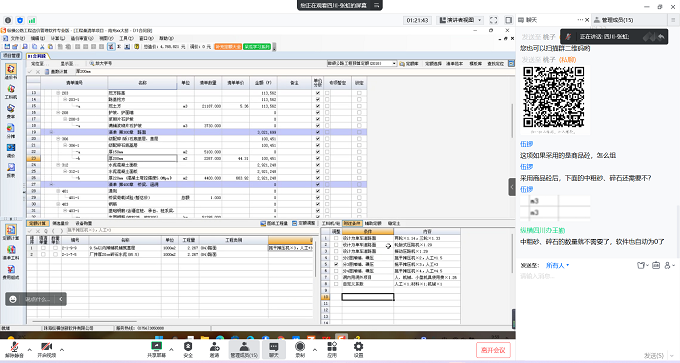Click the orange 补充定额大全 button
The height and width of the screenshot is (363, 680).
click(x=228, y=46)
